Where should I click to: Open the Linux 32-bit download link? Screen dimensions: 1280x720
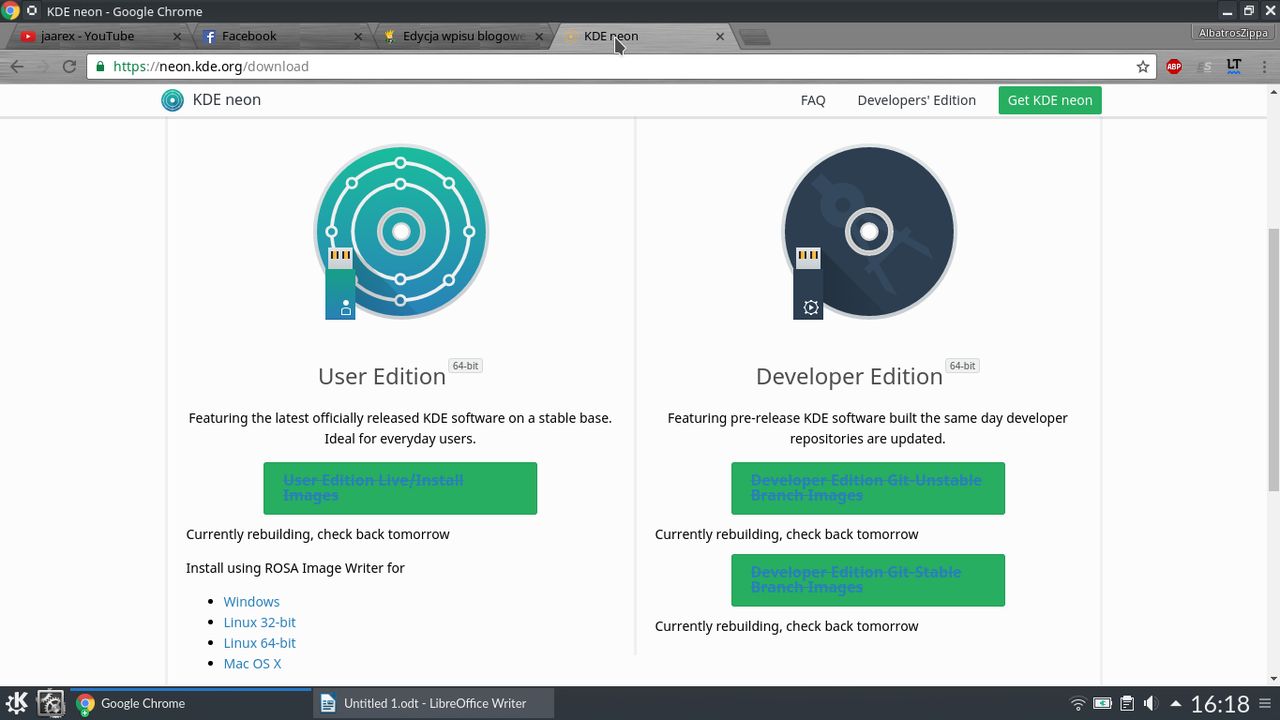tap(259, 622)
